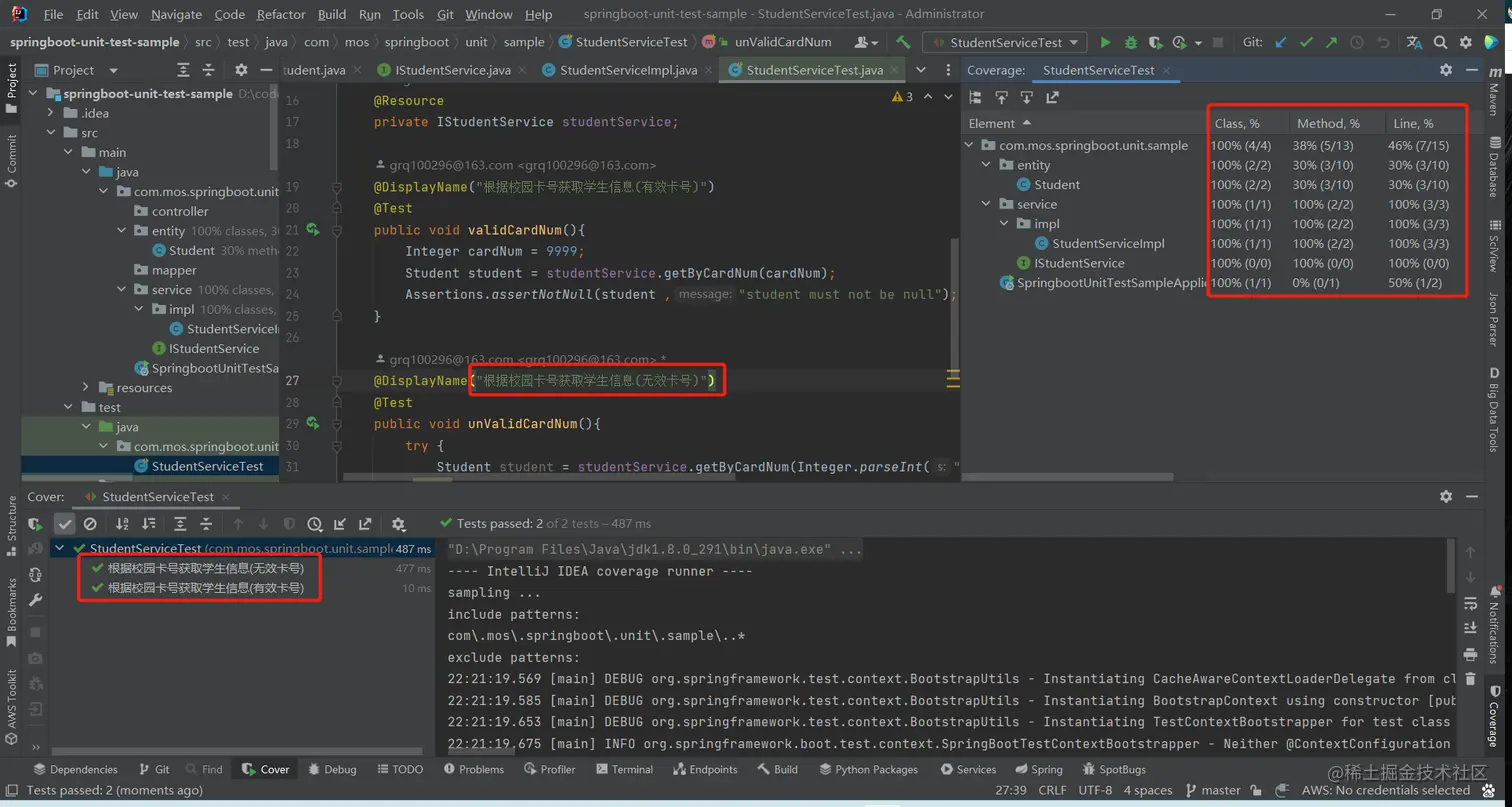Open the Tools menu
The image size is (1512, 807).
pyautogui.click(x=408, y=15)
